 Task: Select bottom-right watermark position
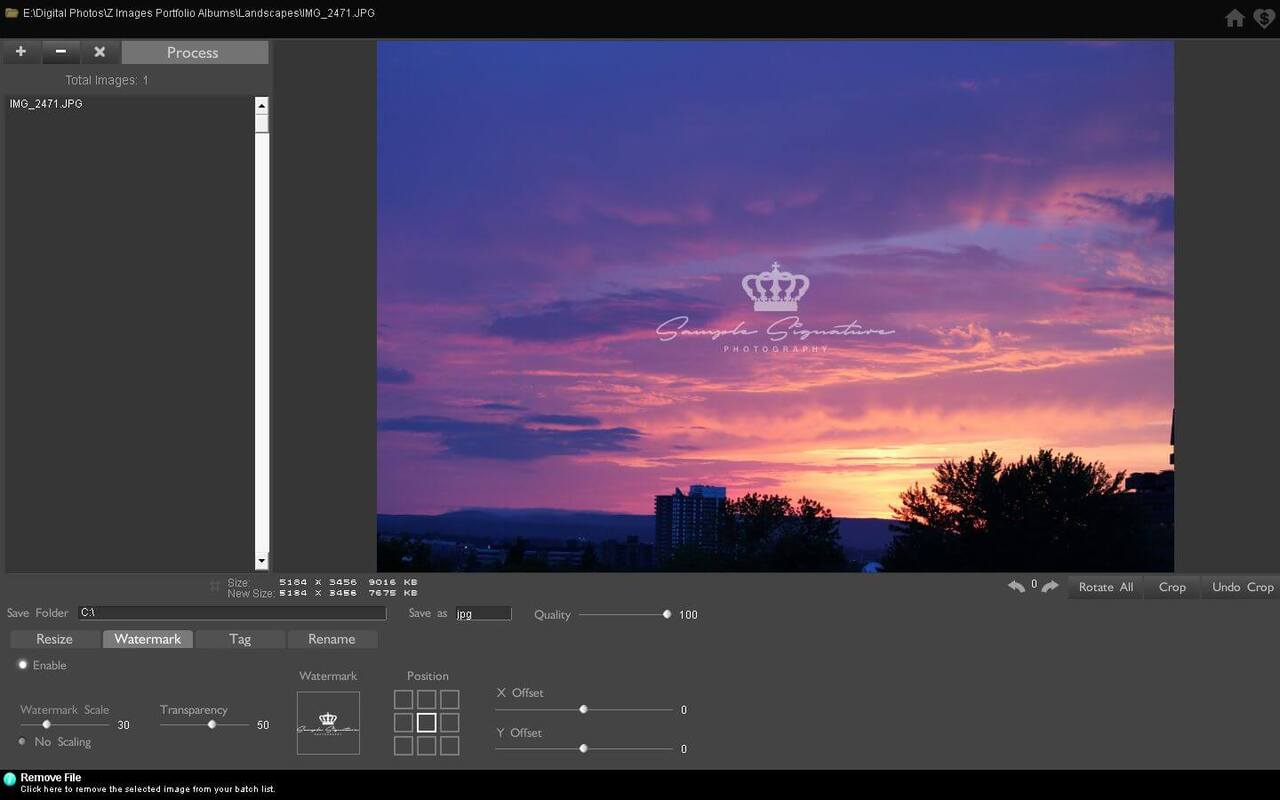[x=450, y=746]
